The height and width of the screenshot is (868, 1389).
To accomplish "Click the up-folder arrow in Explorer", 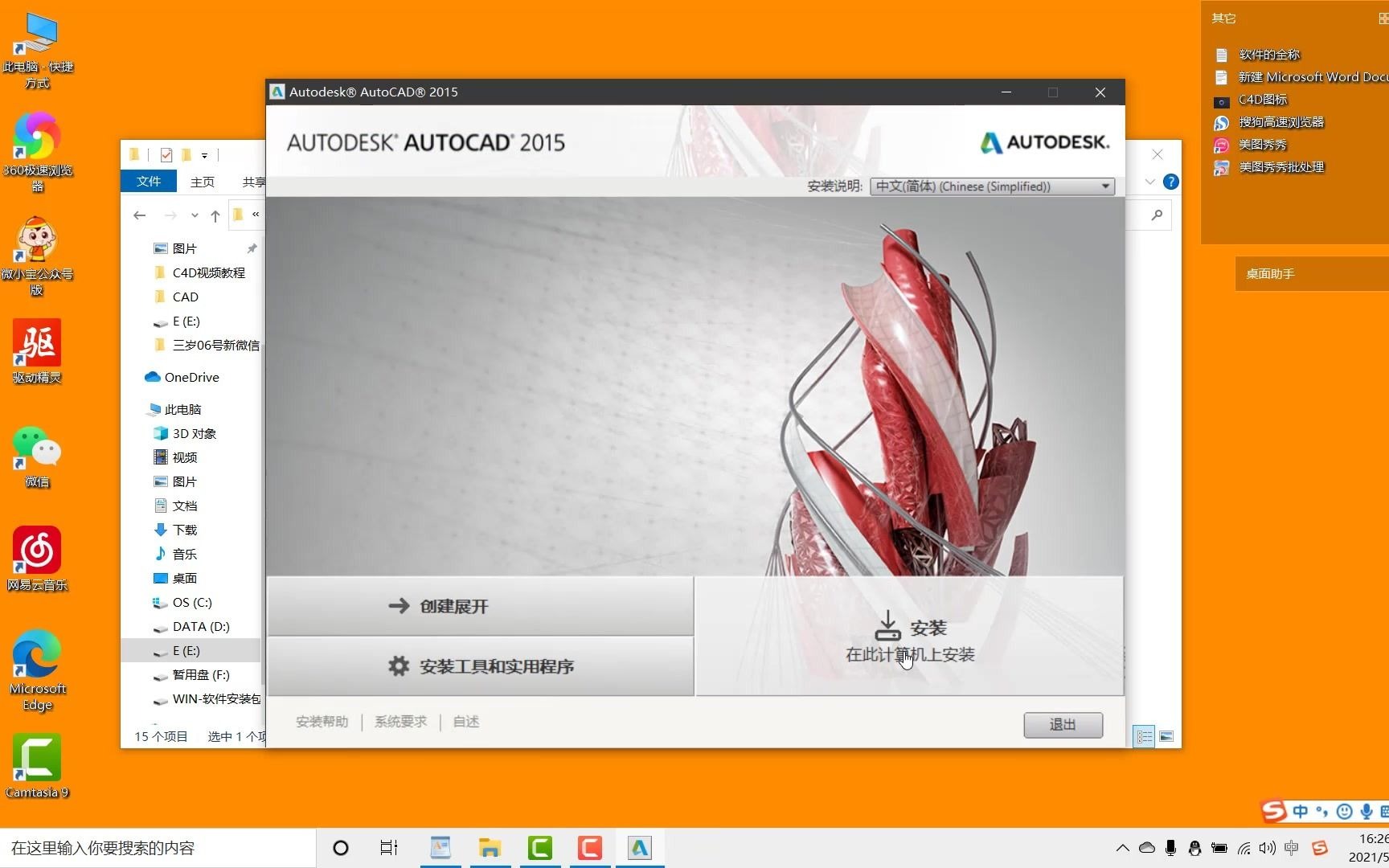I will [215, 215].
